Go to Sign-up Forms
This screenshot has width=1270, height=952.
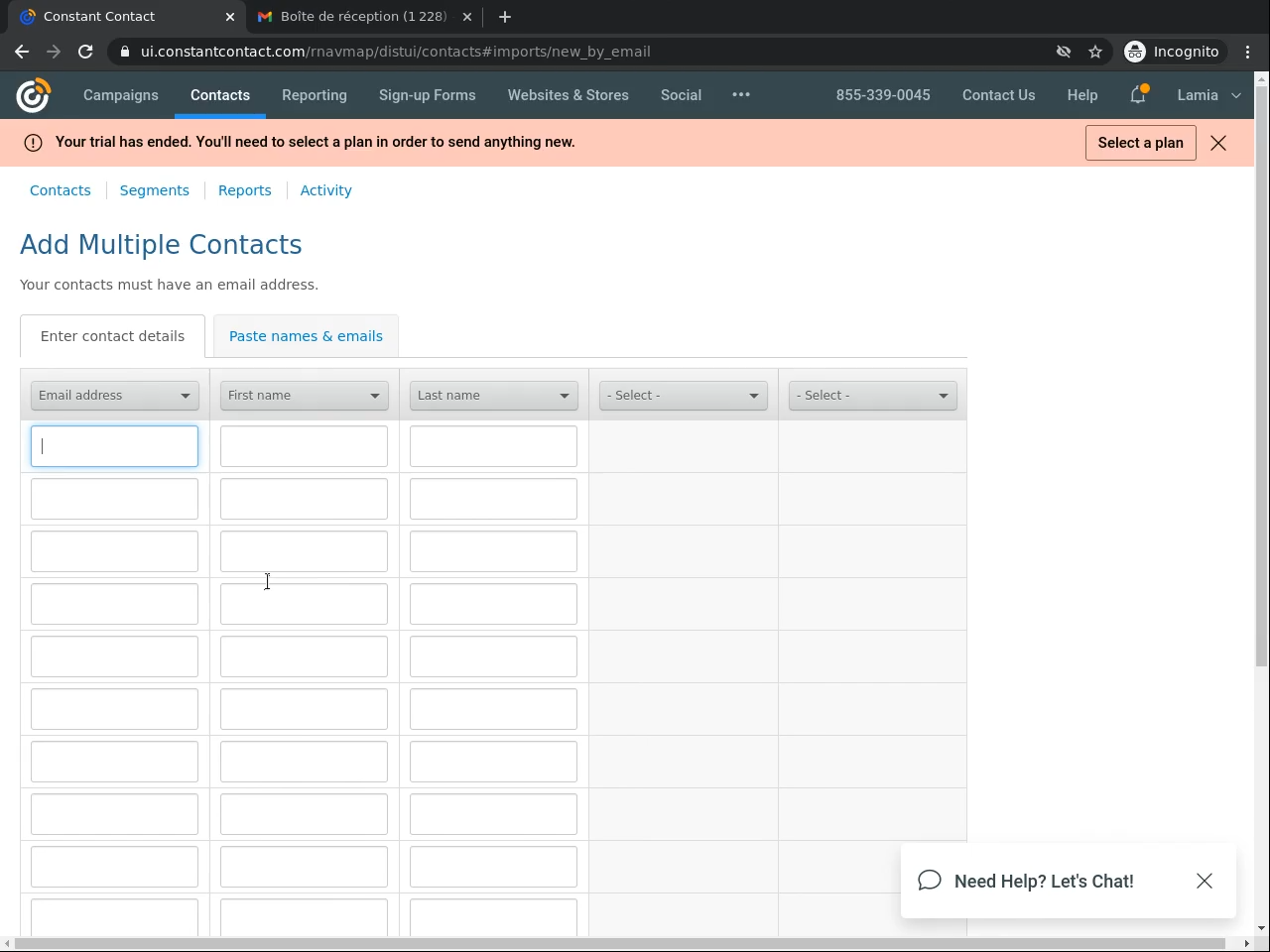click(x=428, y=95)
